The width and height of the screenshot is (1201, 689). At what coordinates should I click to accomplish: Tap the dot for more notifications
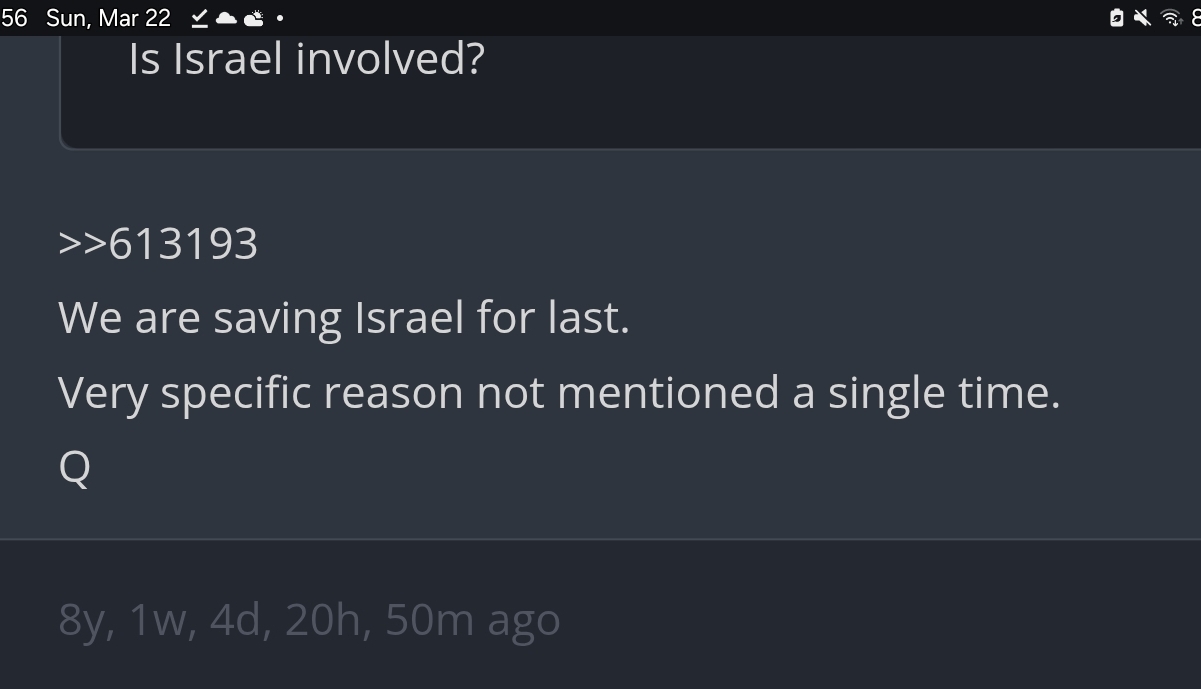tap(279, 19)
